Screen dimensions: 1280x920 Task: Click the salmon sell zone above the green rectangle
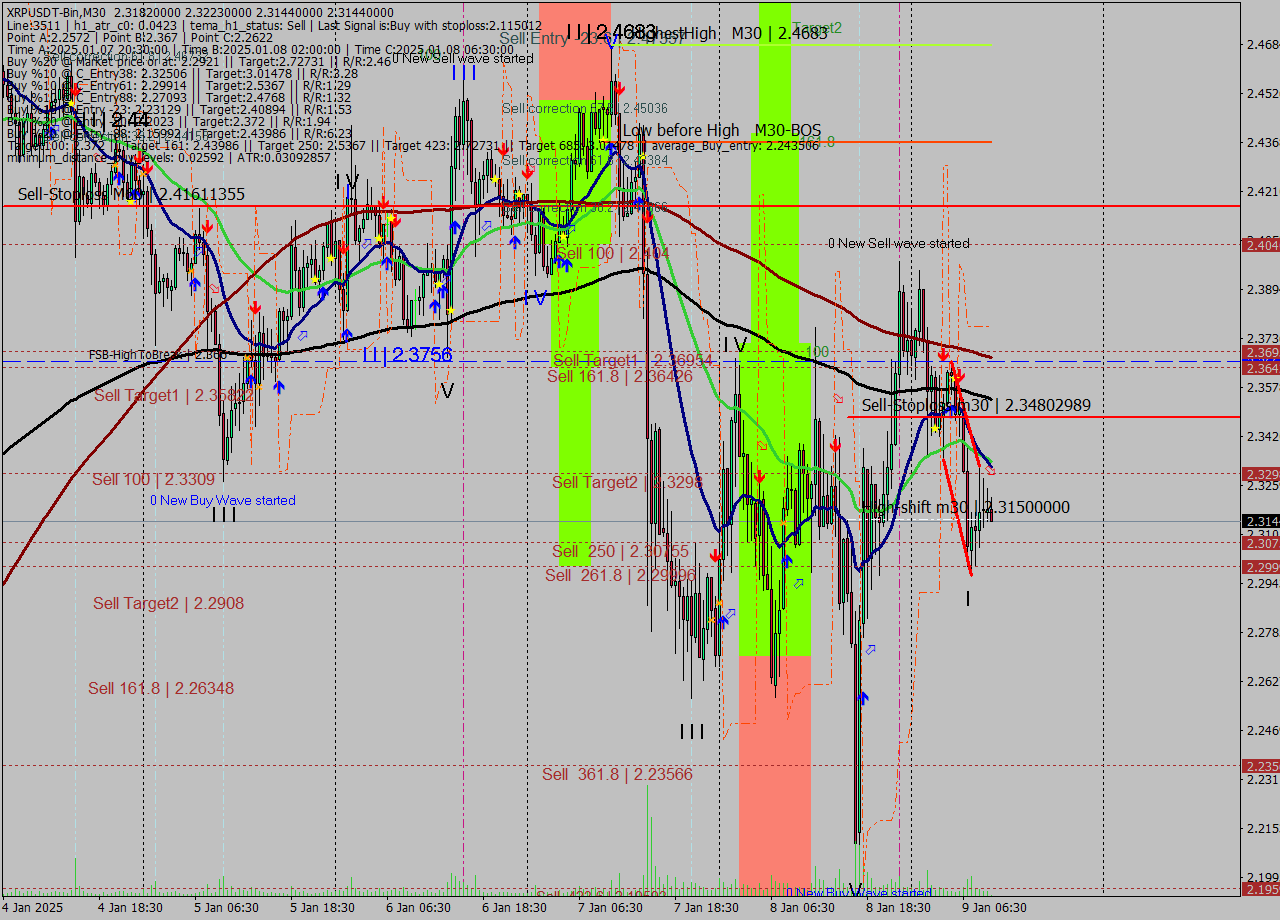(575, 50)
